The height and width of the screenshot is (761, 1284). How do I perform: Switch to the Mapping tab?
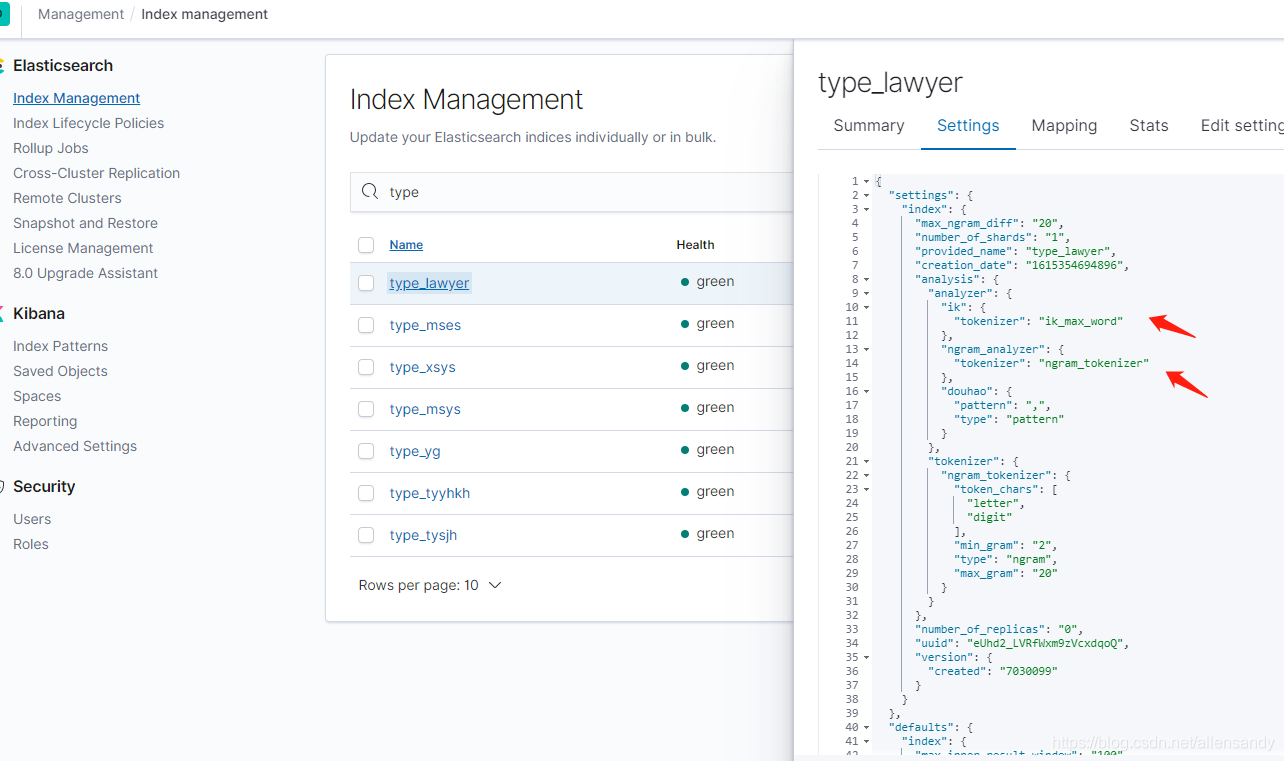[1064, 125]
